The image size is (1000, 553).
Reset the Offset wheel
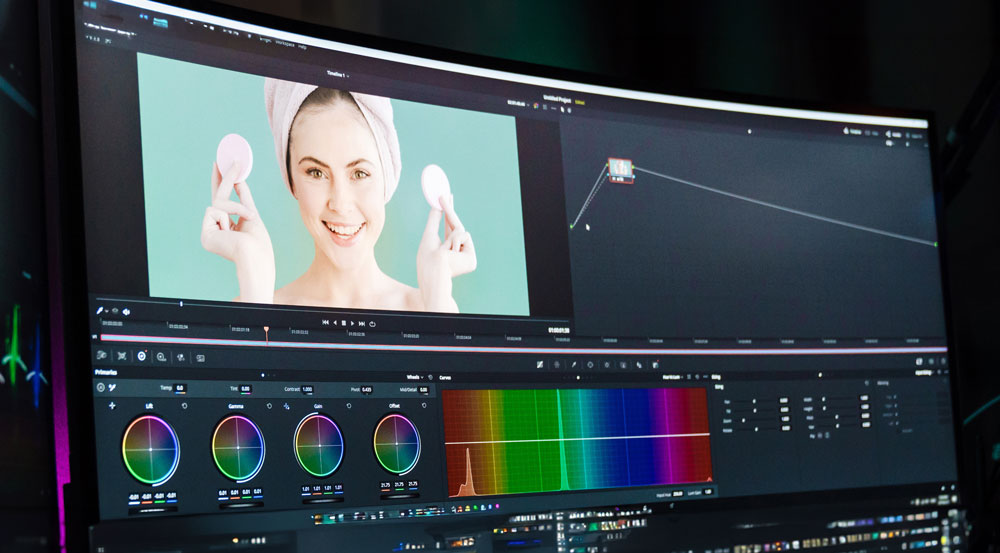[425, 406]
